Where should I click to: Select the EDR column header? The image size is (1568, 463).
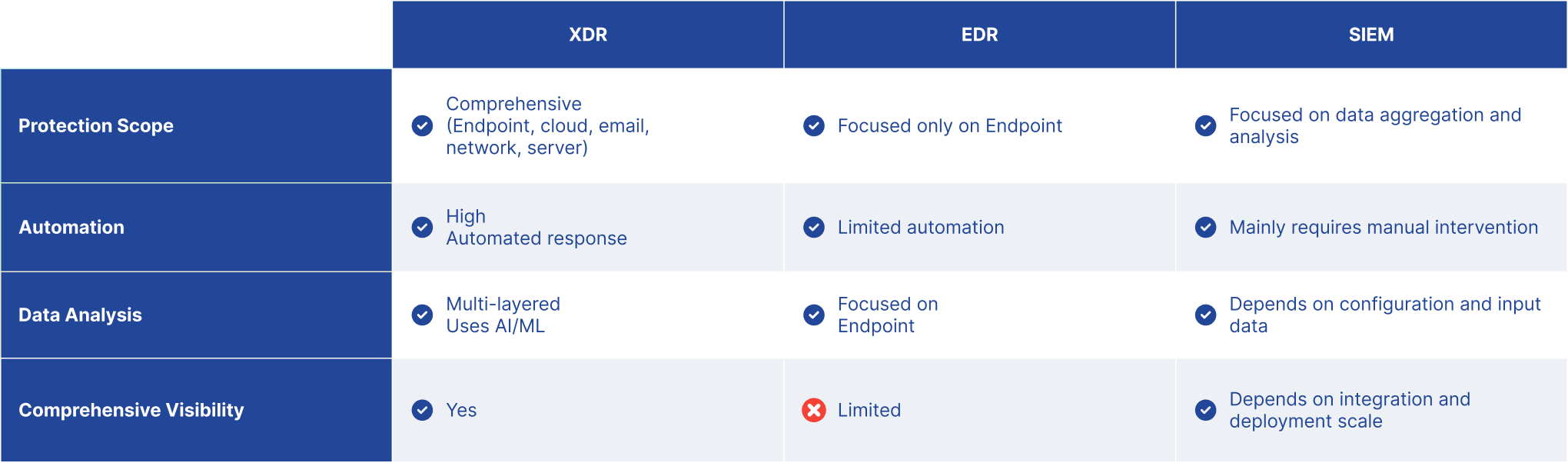[x=980, y=35]
